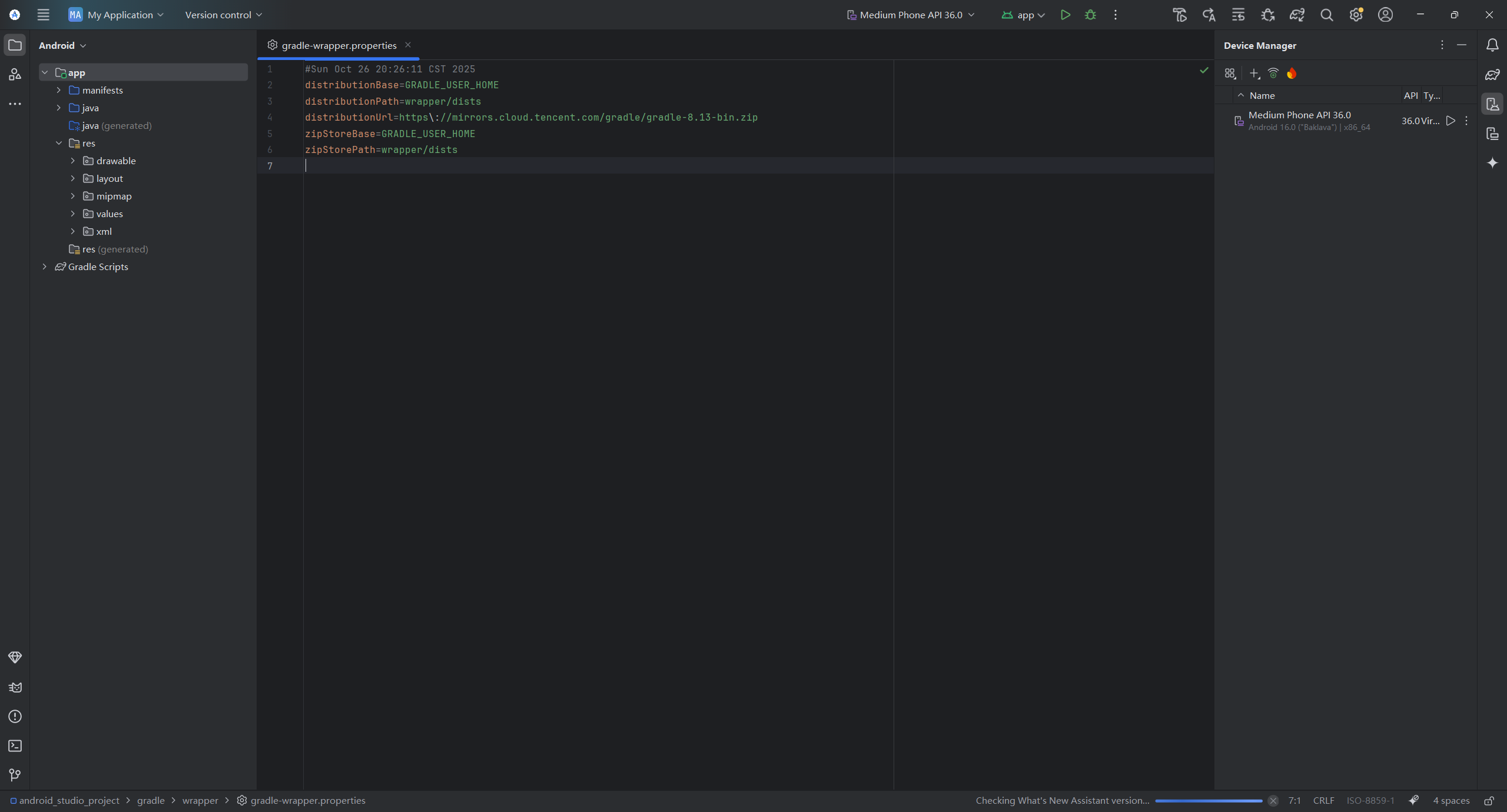Toggle the Device Manager sidebar button
Screen dimensions: 1507x812
(x=1492, y=104)
